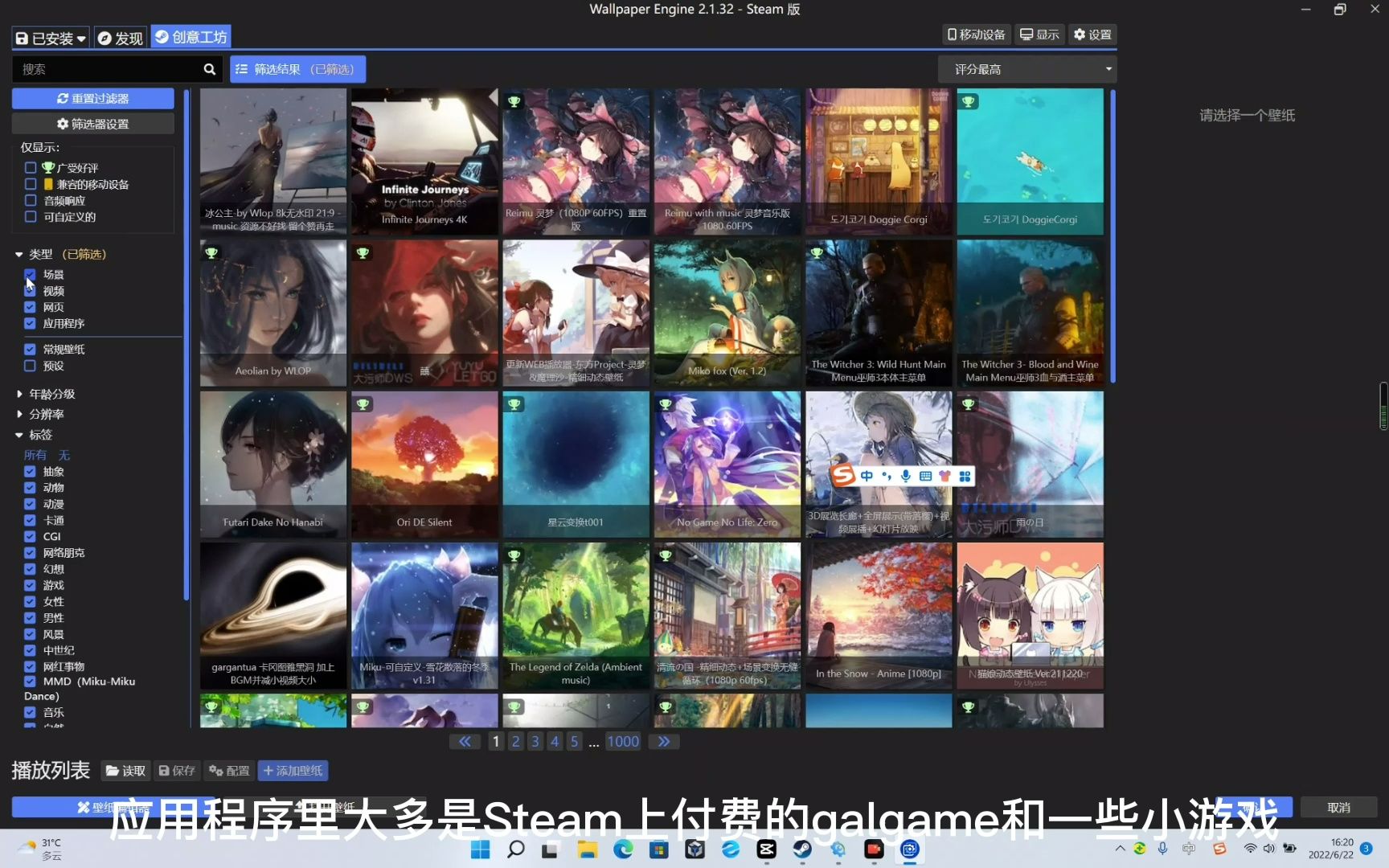Open the Installed (已安装) tab

coord(51,38)
